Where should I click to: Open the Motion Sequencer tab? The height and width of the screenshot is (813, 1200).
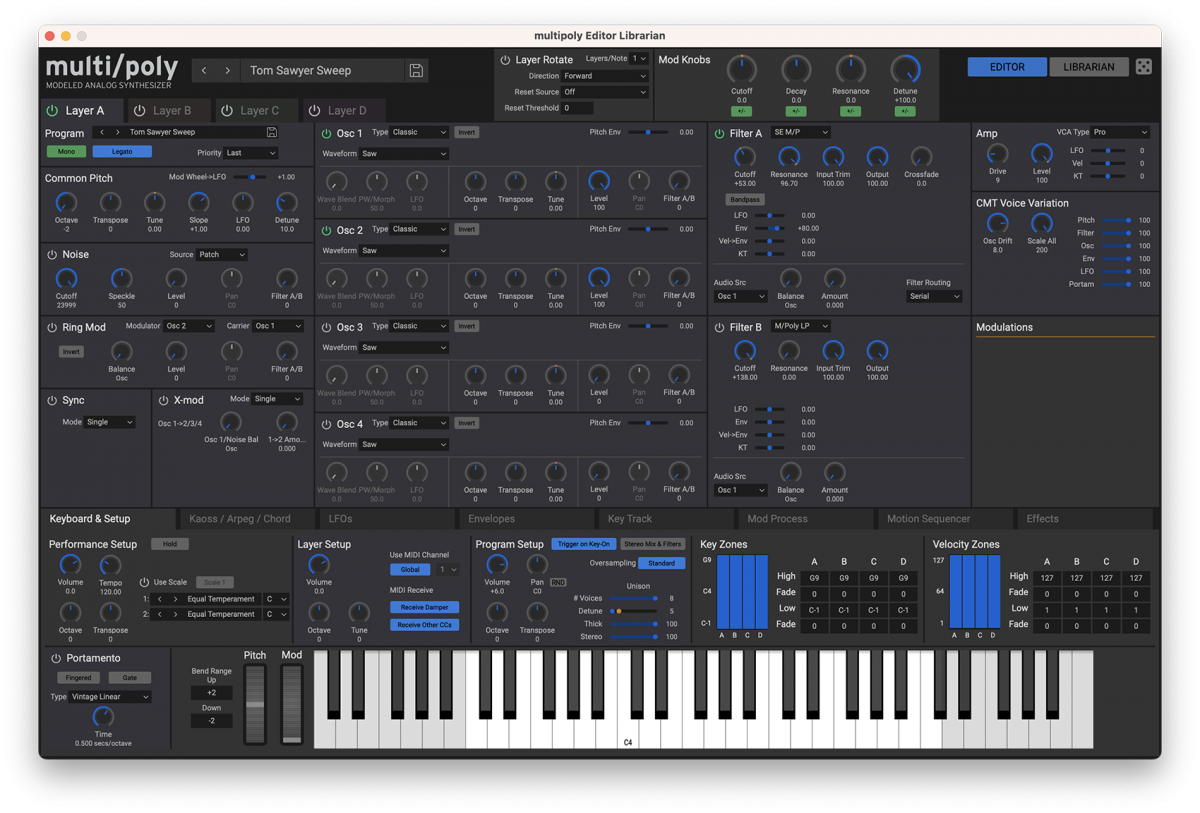(x=928, y=519)
